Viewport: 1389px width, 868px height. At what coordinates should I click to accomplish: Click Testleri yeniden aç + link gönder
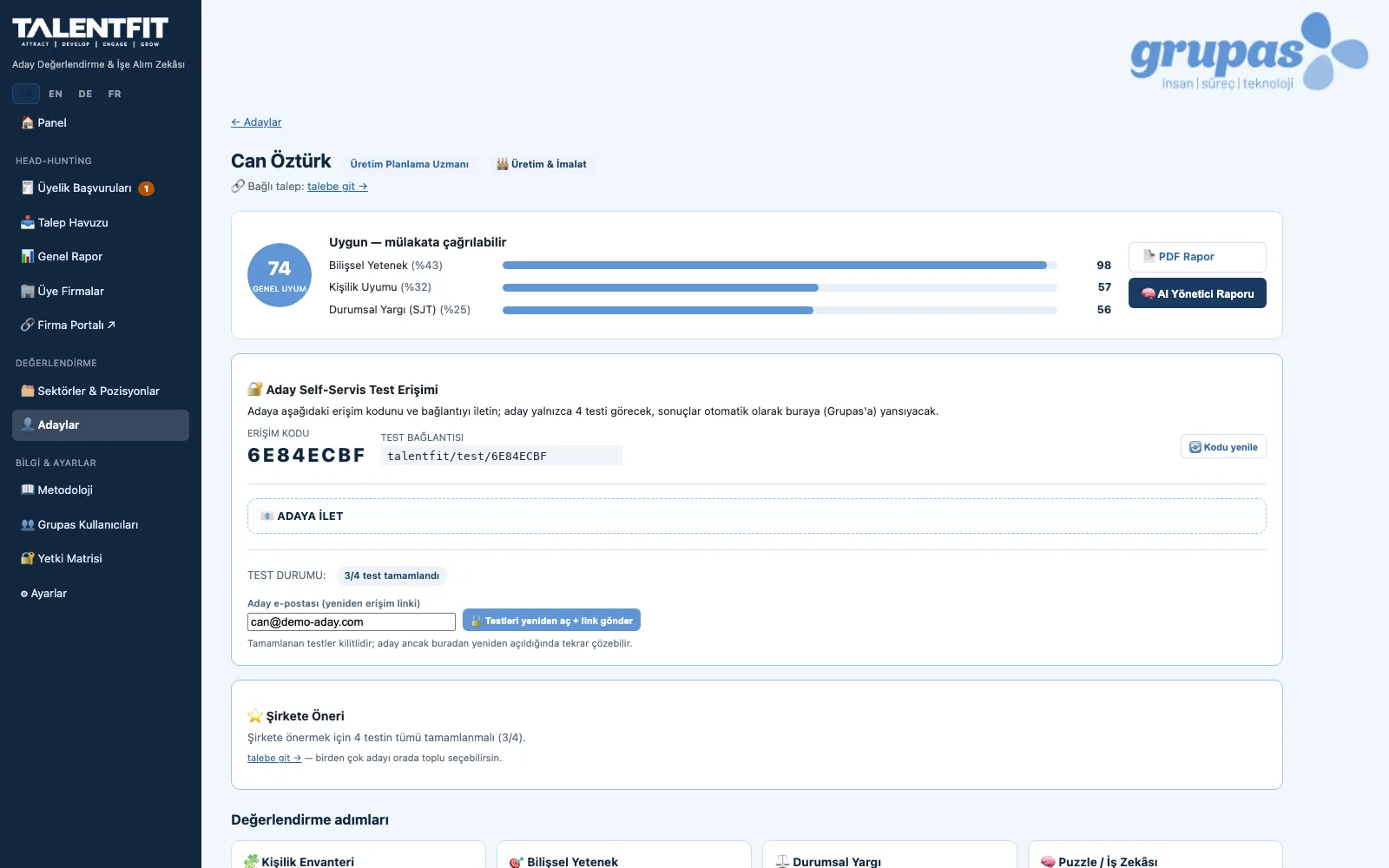[551, 621]
